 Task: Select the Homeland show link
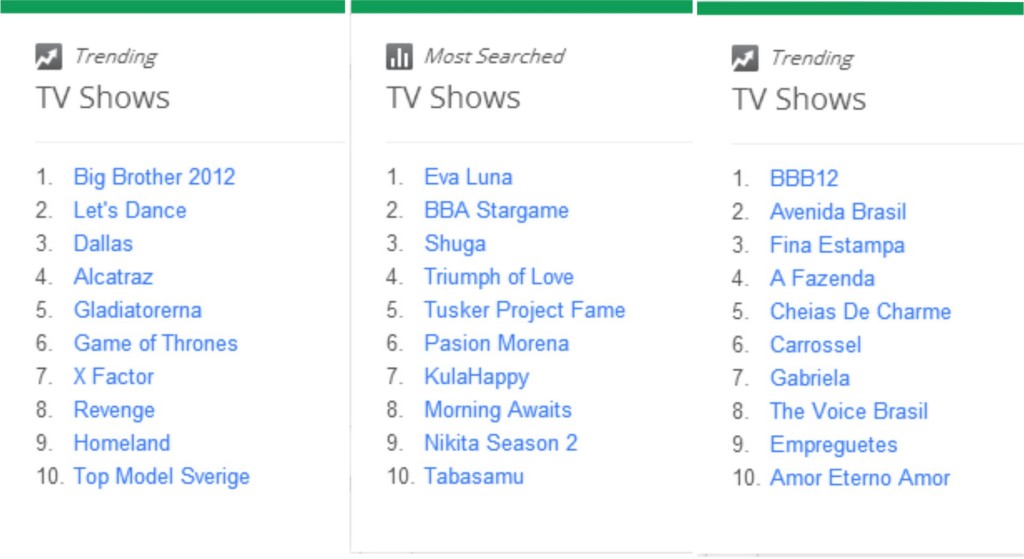pyautogui.click(x=121, y=443)
